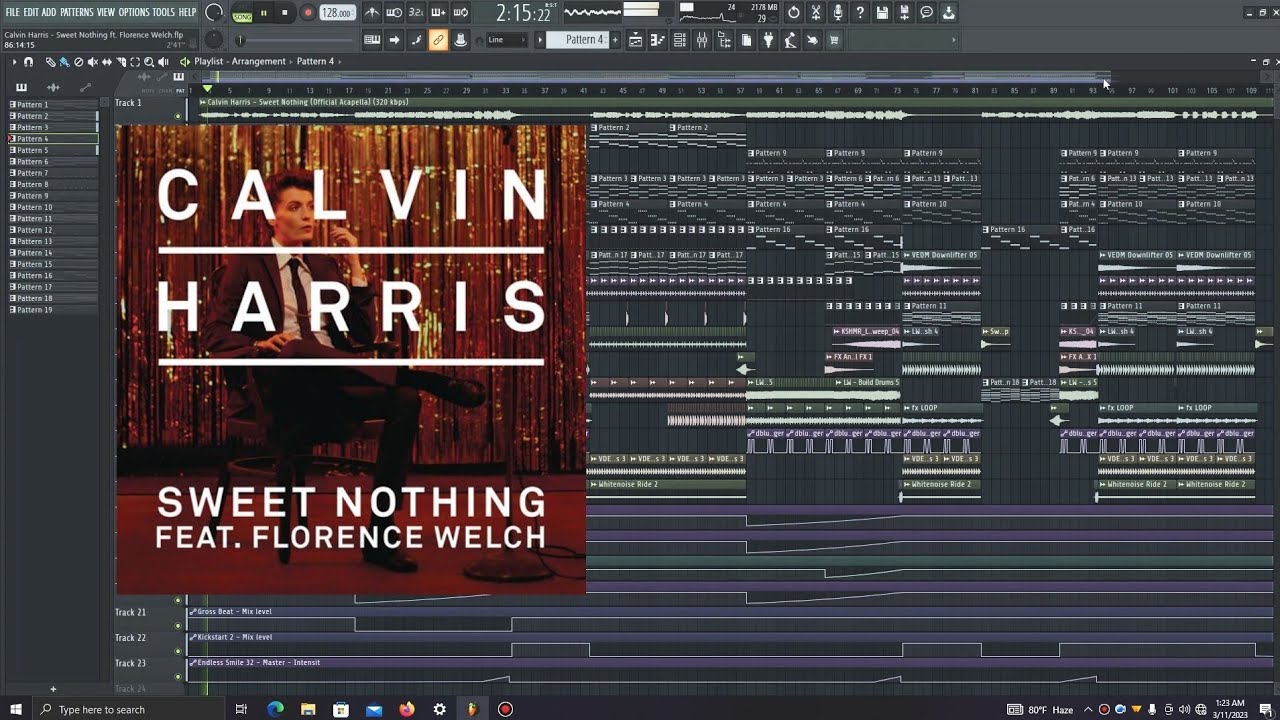This screenshot has height=720, width=1280.
Task: Adjust the master pitch knob
Action: [214, 40]
